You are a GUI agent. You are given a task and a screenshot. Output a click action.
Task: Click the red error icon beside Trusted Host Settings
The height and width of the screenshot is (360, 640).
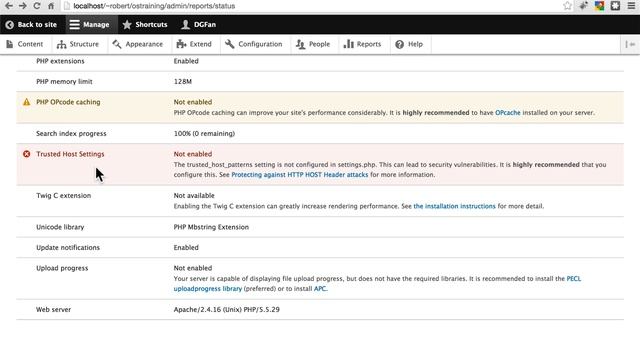[x=27, y=154]
